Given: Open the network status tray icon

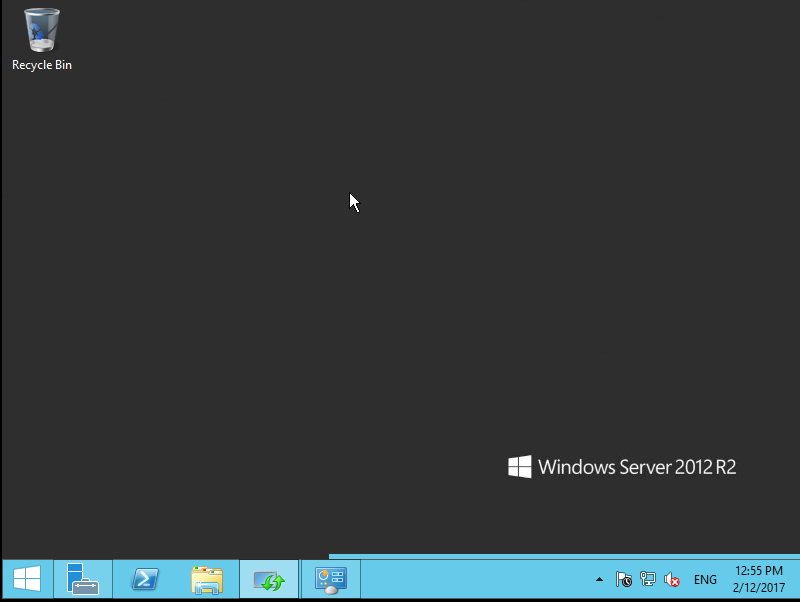Looking at the screenshot, I should coord(648,579).
